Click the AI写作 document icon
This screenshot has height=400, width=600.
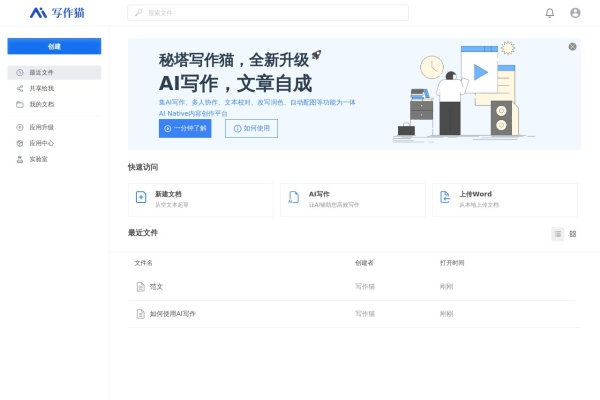point(293,197)
